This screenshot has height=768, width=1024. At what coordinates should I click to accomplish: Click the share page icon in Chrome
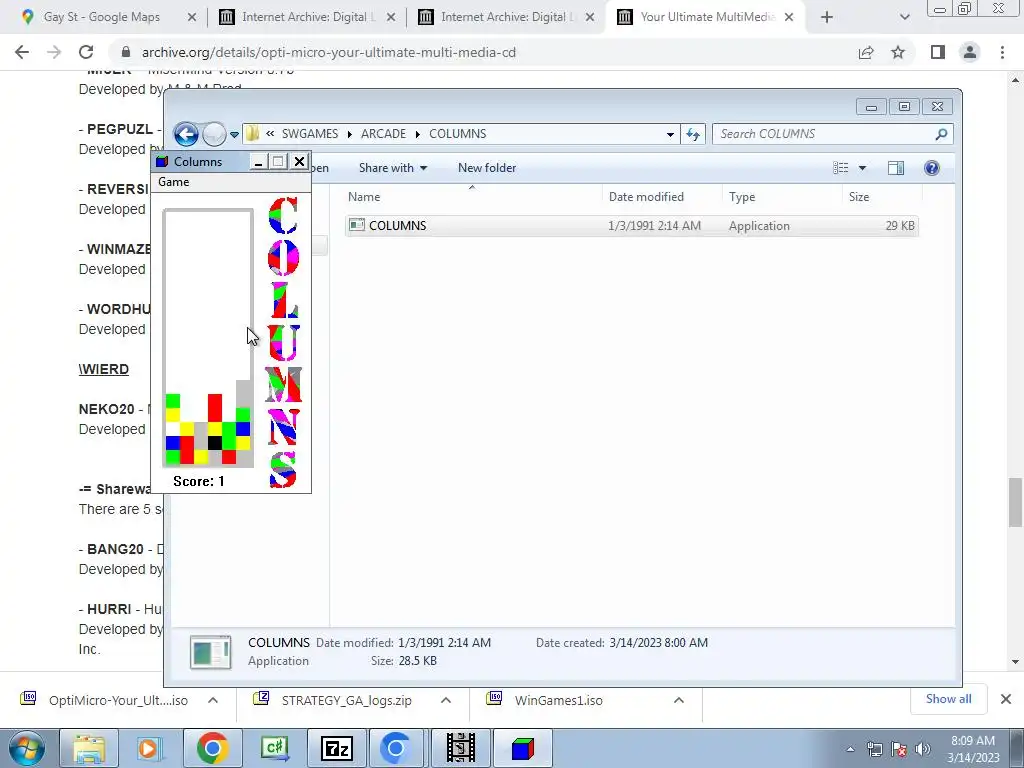[866, 52]
